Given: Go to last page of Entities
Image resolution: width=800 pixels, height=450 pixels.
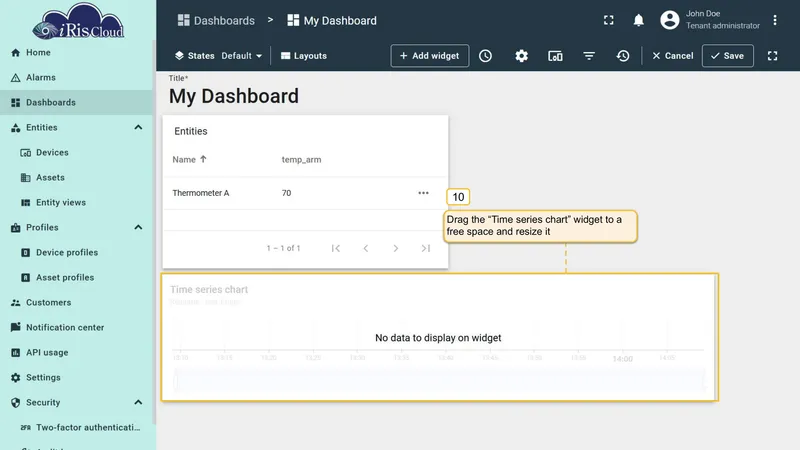Looking at the screenshot, I should click(x=426, y=248).
